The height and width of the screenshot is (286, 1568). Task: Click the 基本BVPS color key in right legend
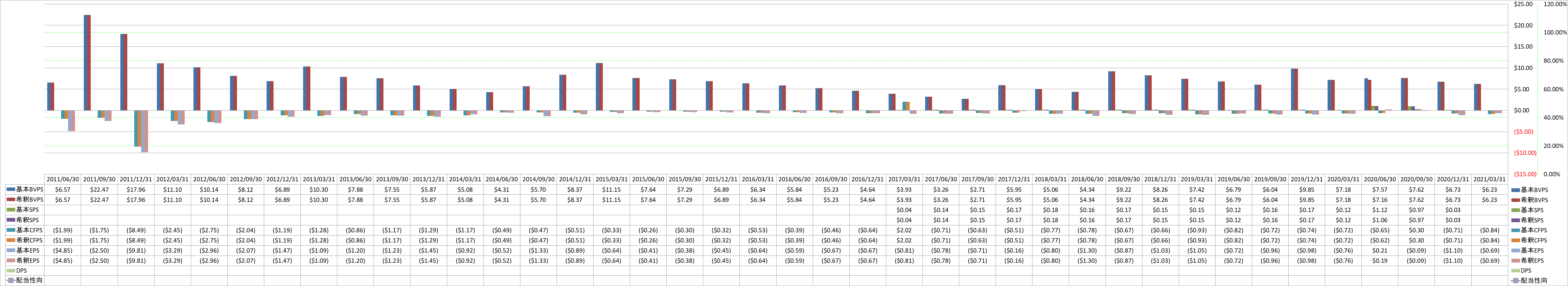click(1515, 189)
